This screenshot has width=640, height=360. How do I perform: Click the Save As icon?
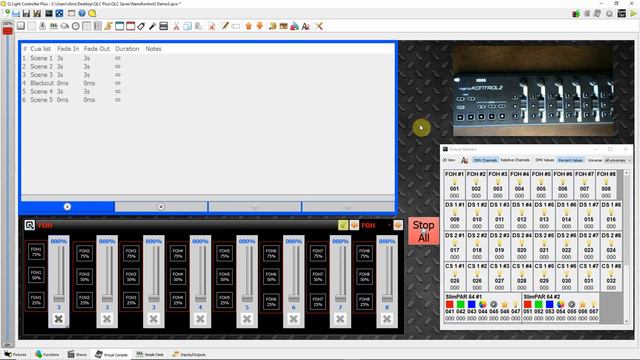(x=37, y=13)
